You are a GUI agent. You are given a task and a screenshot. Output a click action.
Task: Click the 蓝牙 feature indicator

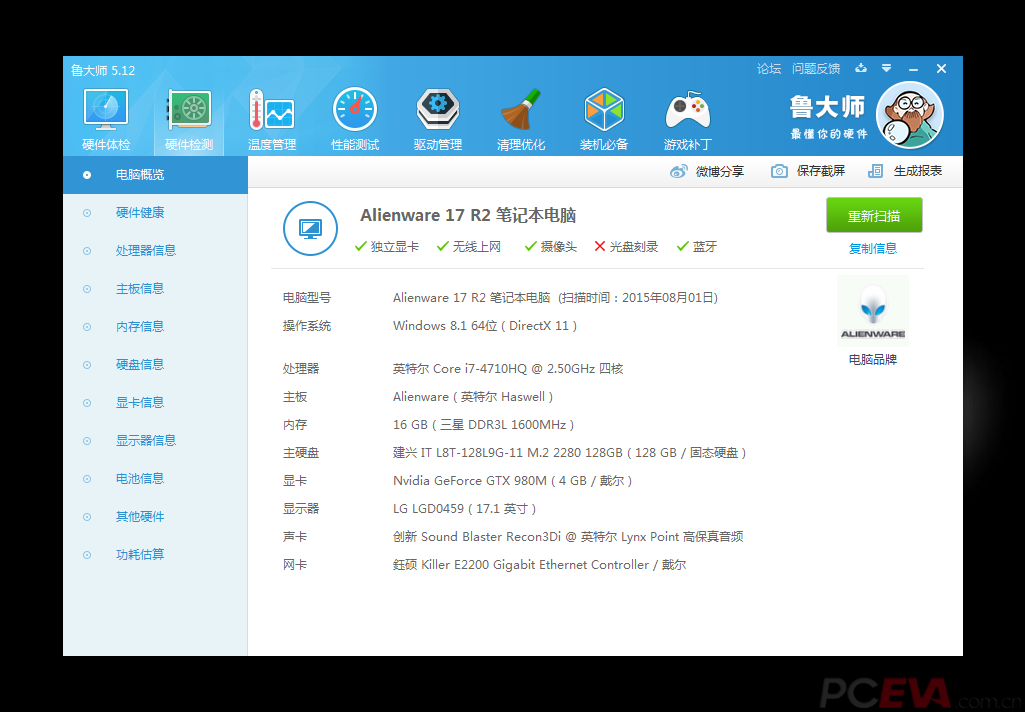(x=697, y=246)
